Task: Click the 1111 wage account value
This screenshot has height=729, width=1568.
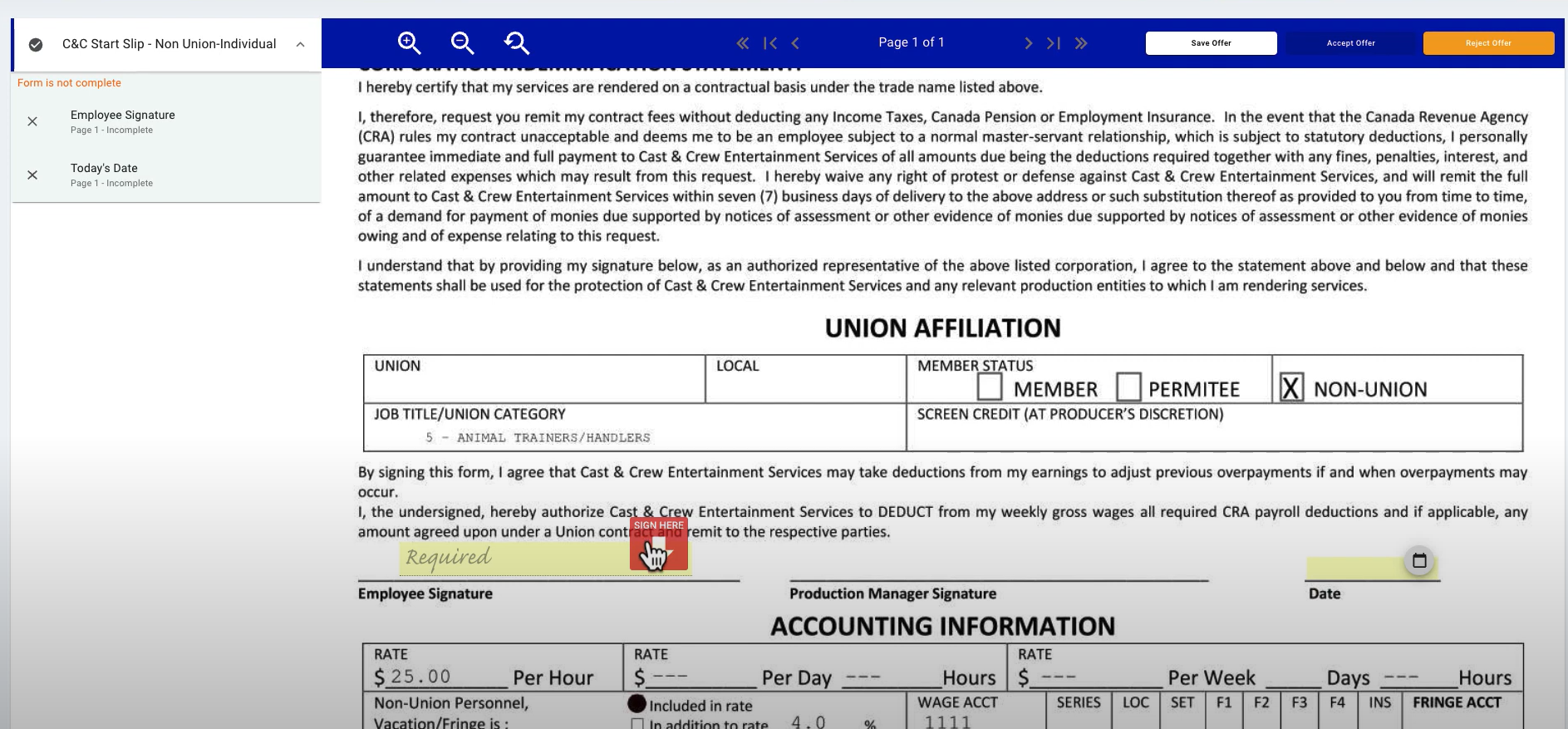Action: click(x=947, y=722)
